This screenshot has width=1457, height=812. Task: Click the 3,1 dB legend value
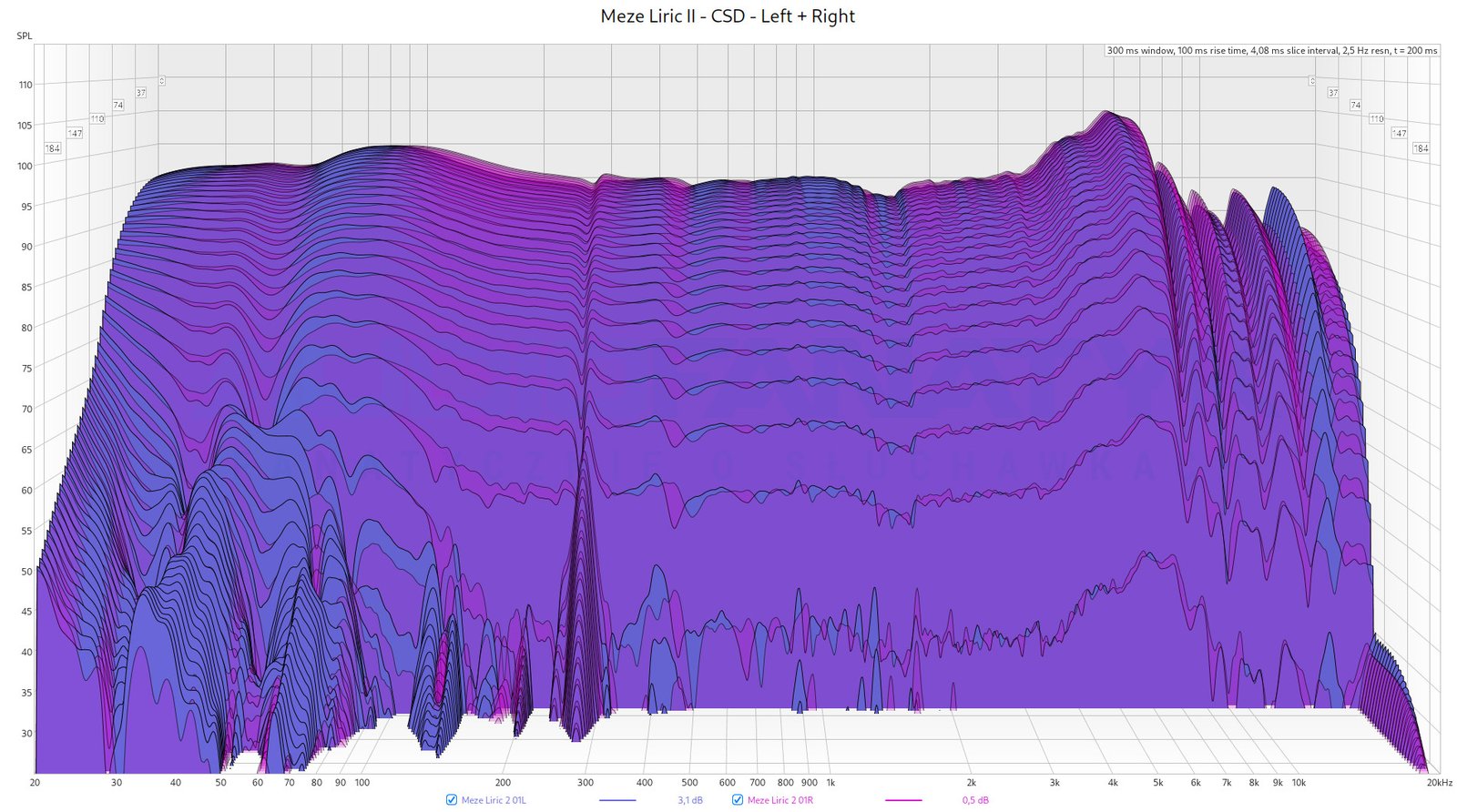[x=689, y=800]
